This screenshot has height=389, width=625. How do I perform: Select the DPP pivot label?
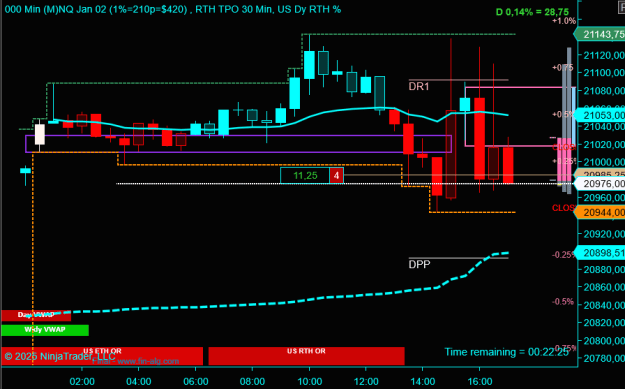point(419,265)
